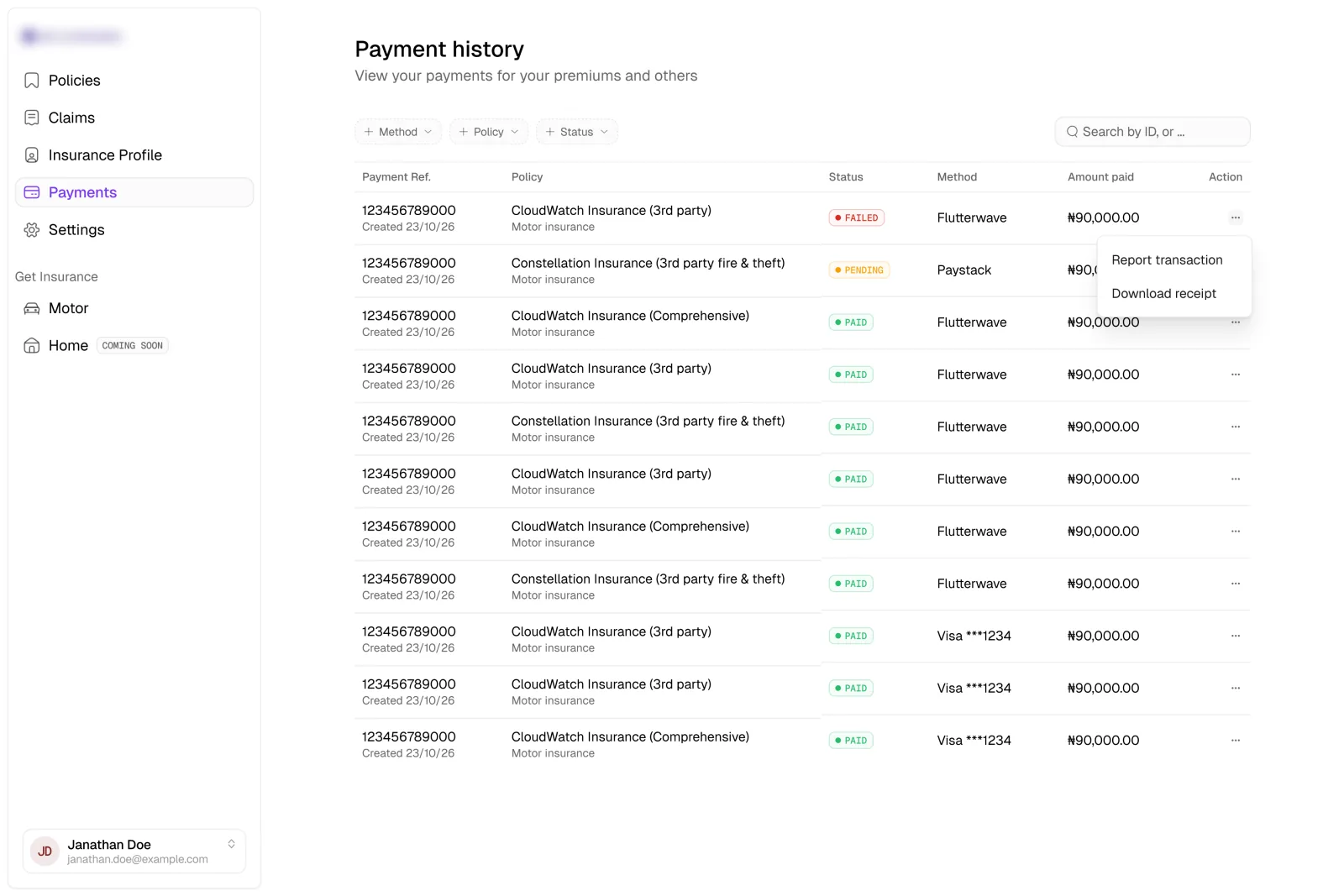1344x896 pixels.
Task: Open the Status filter dropdown
Action: 577,132
